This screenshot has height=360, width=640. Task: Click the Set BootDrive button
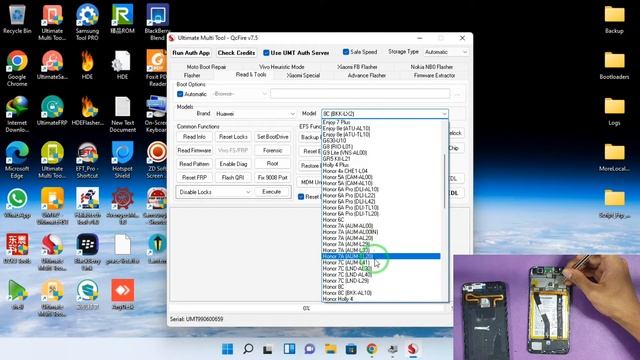click(x=273, y=137)
